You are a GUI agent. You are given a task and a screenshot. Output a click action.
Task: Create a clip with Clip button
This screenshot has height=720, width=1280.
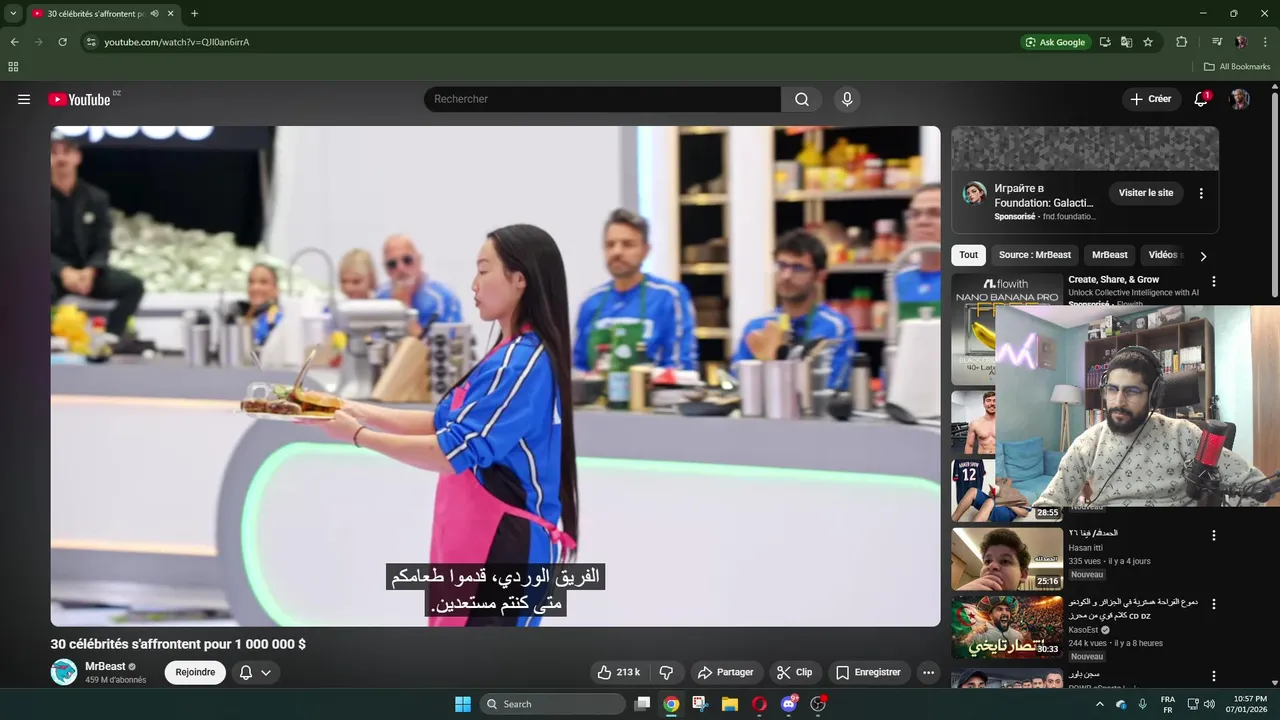tap(796, 672)
